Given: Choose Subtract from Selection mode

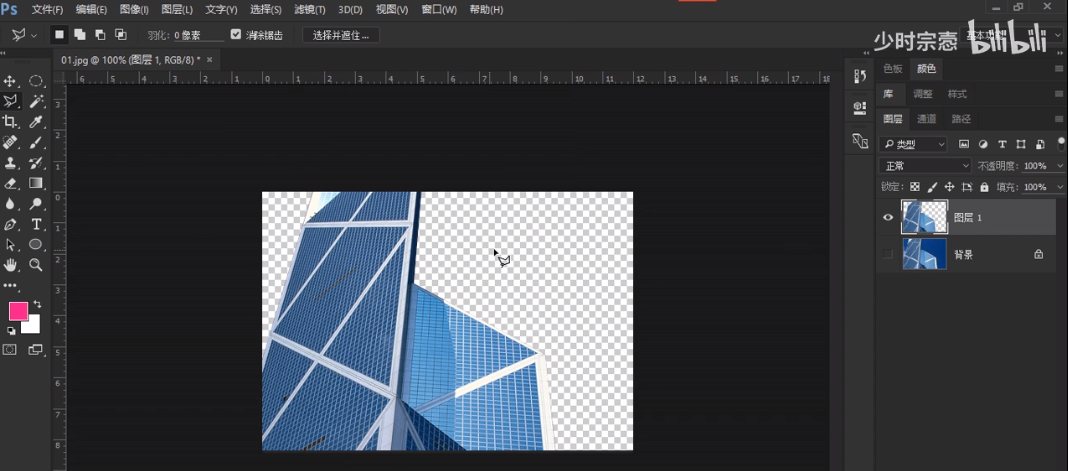Looking at the screenshot, I should (x=100, y=35).
